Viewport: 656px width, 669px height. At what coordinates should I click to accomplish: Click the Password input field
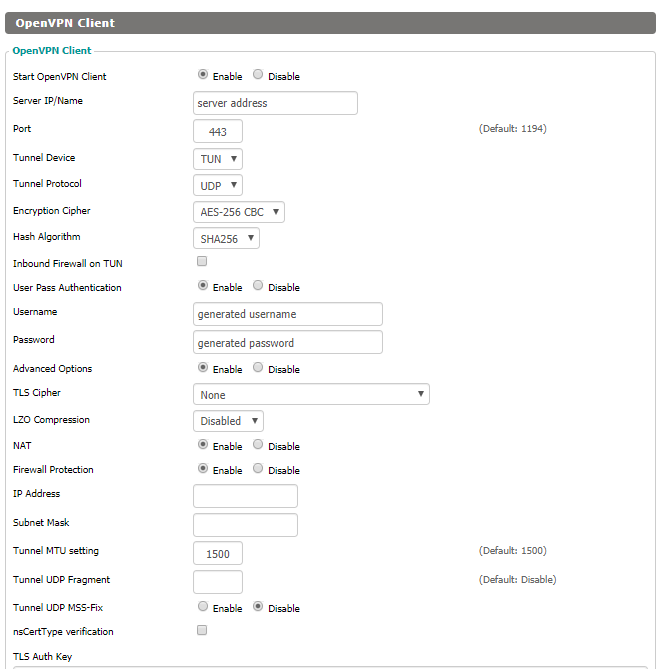click(x=288, y=342)
